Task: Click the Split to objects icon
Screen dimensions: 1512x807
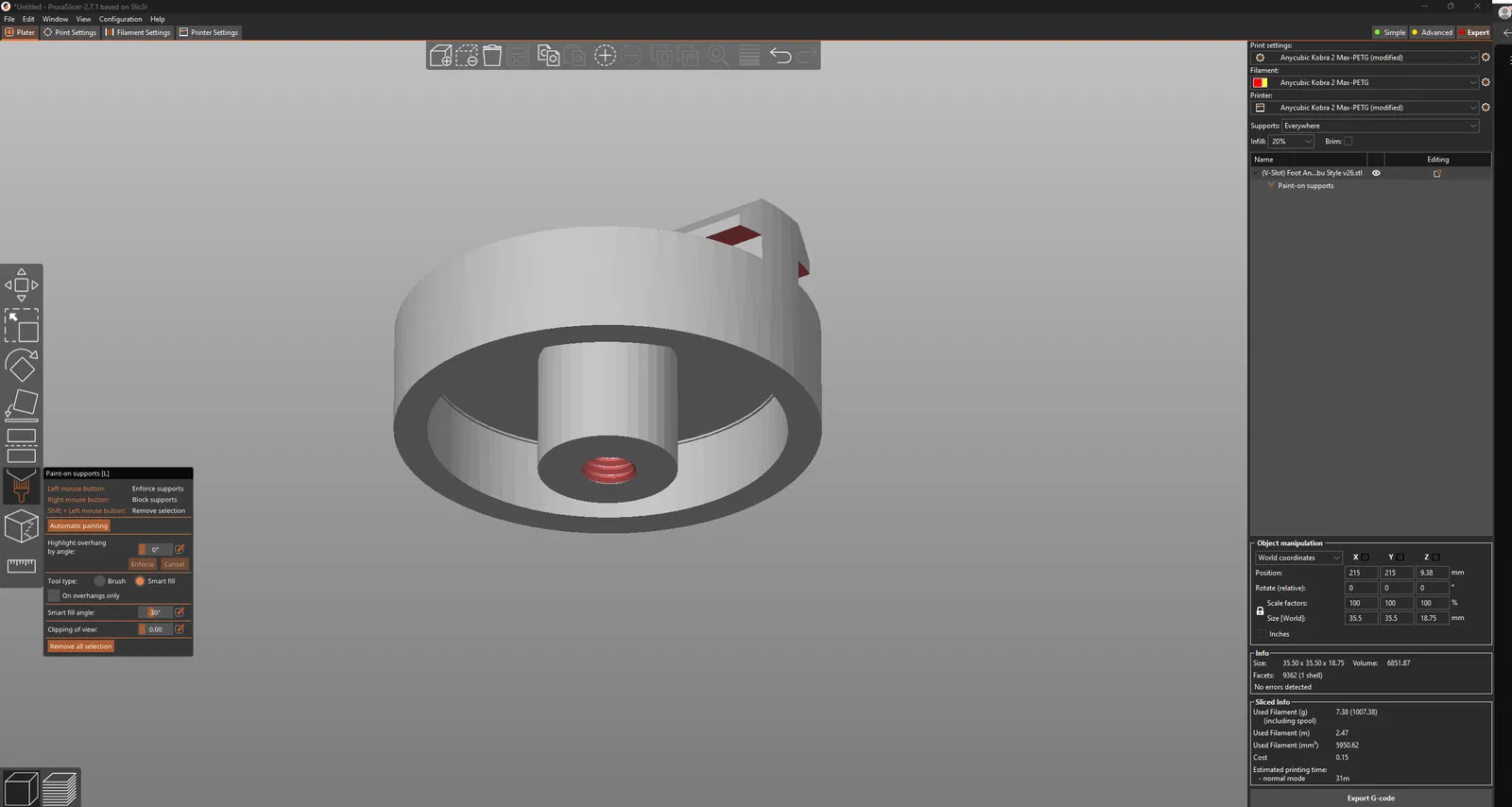Action: [x=661, y=56]
